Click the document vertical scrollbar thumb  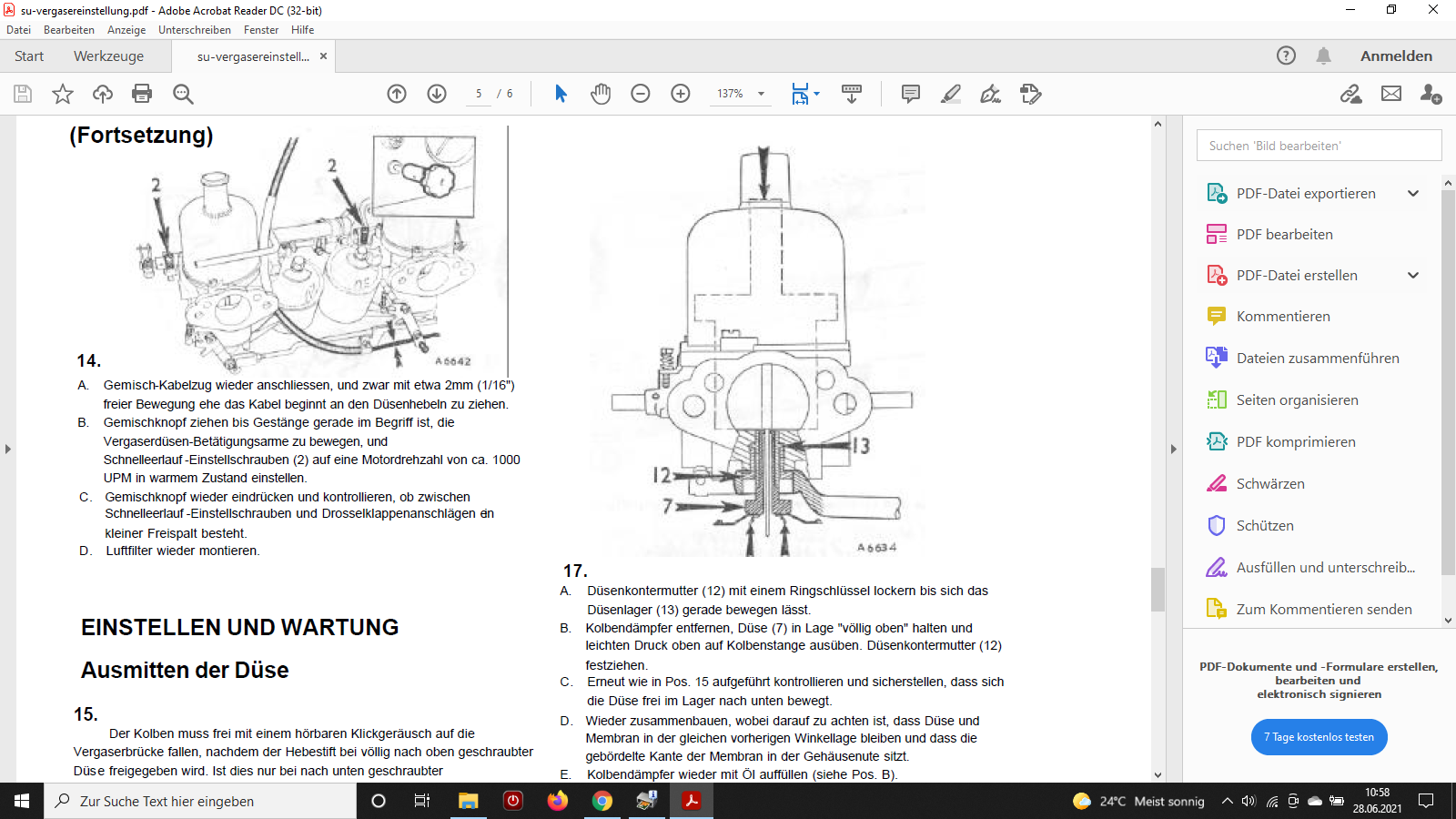(1158, 590)
